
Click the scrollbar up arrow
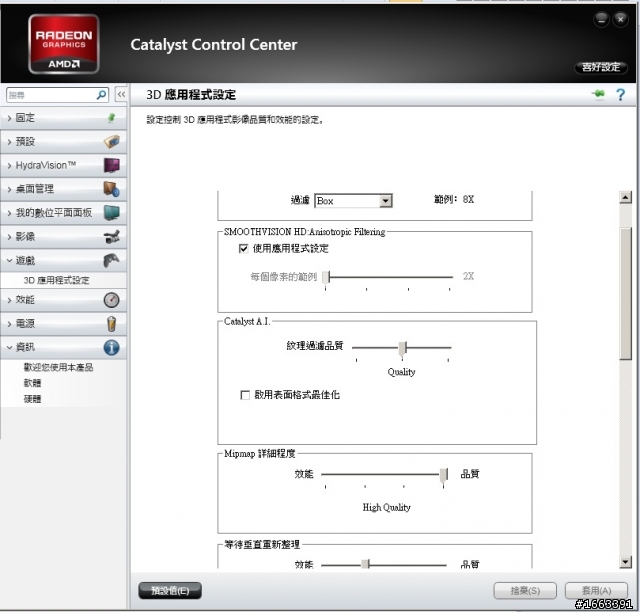click(x=625, y=198)
